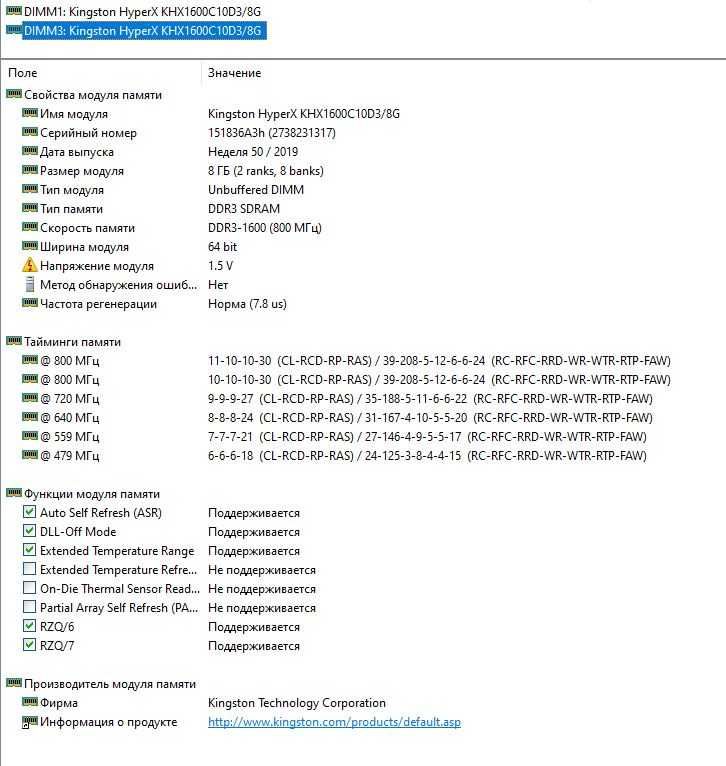Click the value Норма (7.8 us)

coord(247,304)
